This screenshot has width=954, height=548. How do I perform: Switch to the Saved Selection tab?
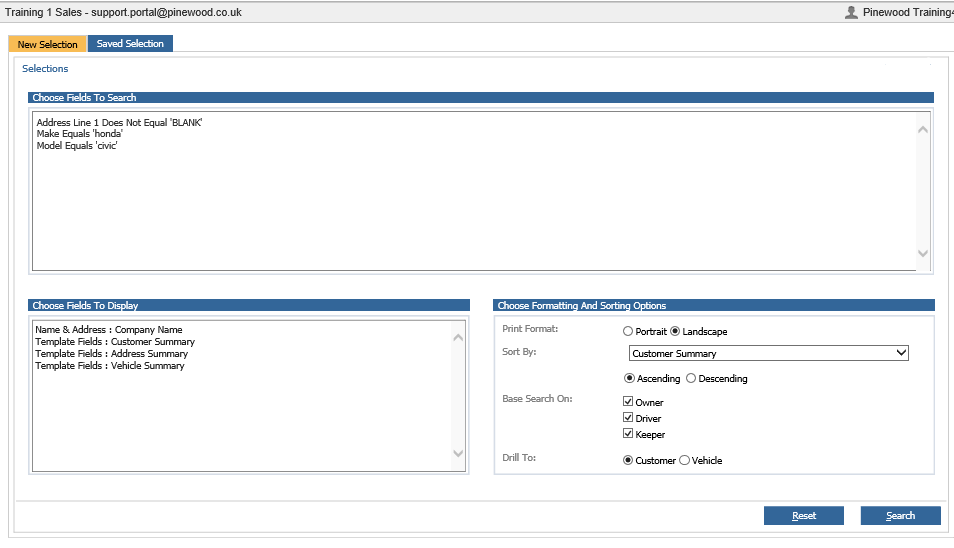coord(130,44)
